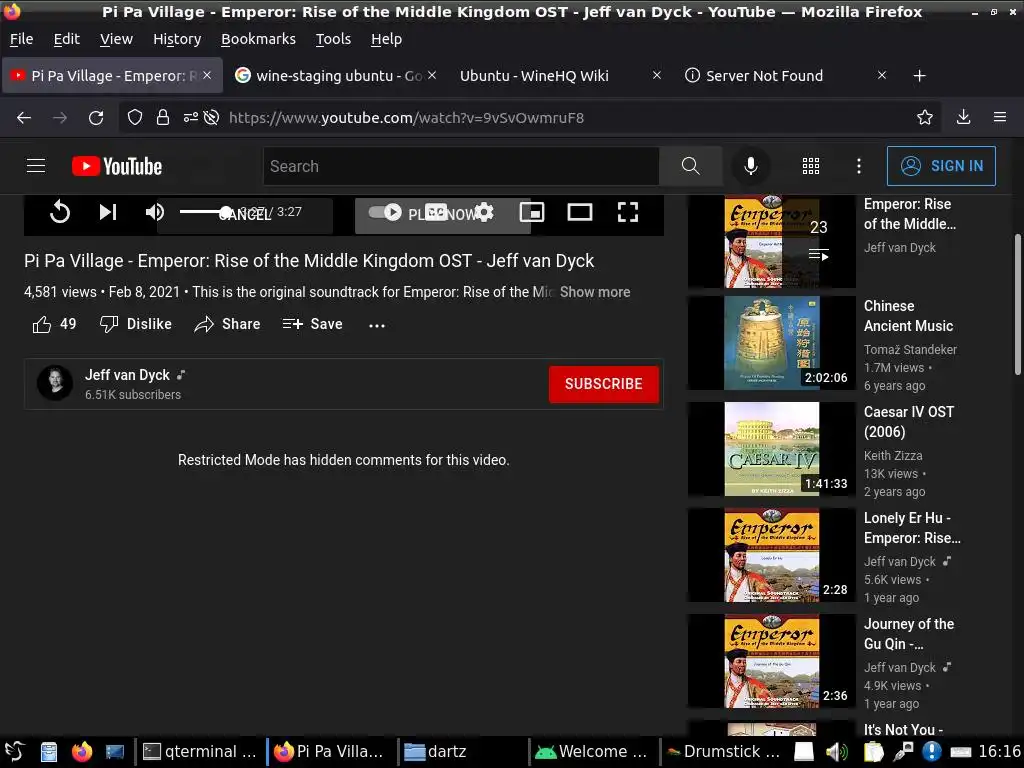Screen dimensions: 1024x768
Task: Open Jeff van Dyck channel avatar
Action: [55, 383]
